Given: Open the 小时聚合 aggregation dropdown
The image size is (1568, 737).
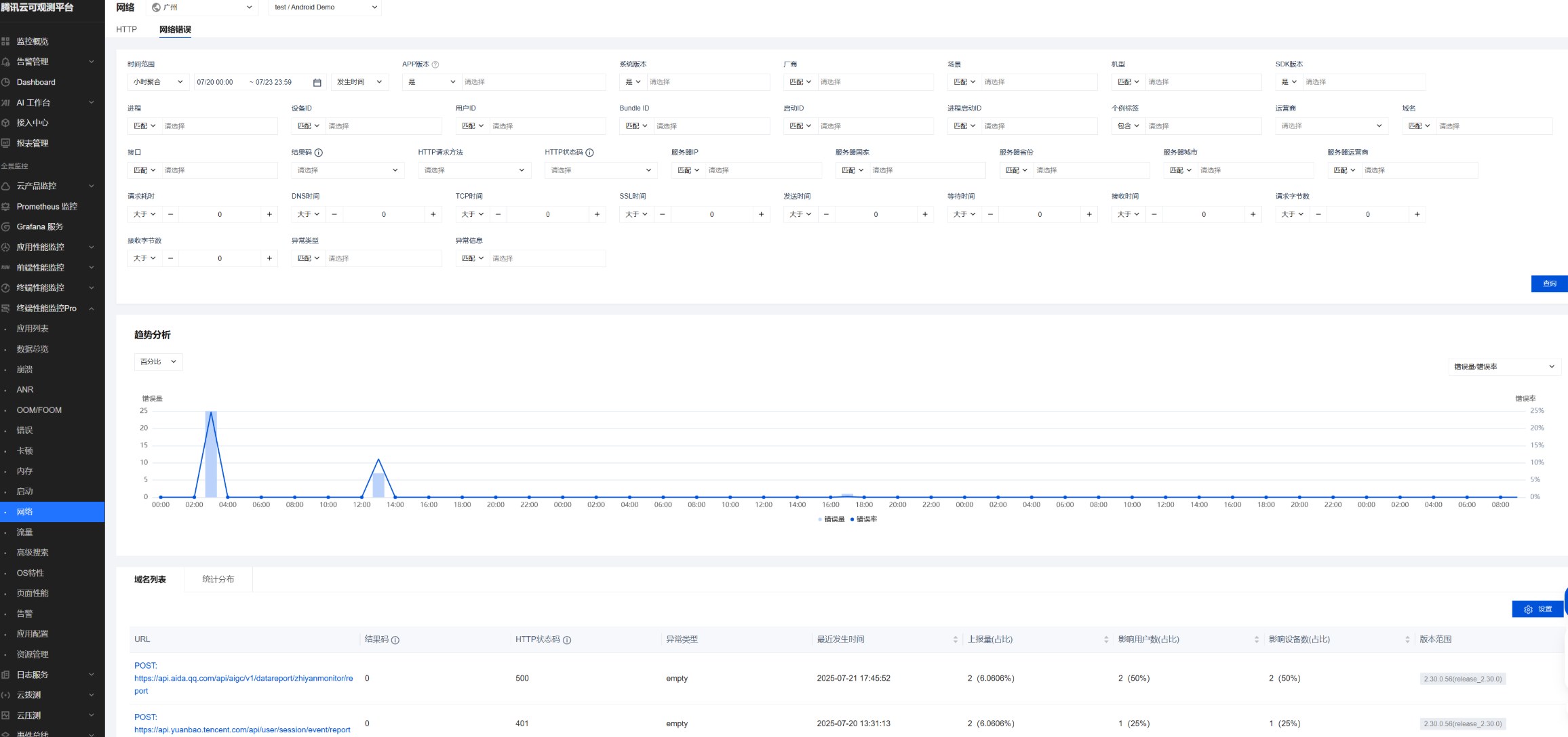Looking at the screenshot, I should click(x=158, y=82).
